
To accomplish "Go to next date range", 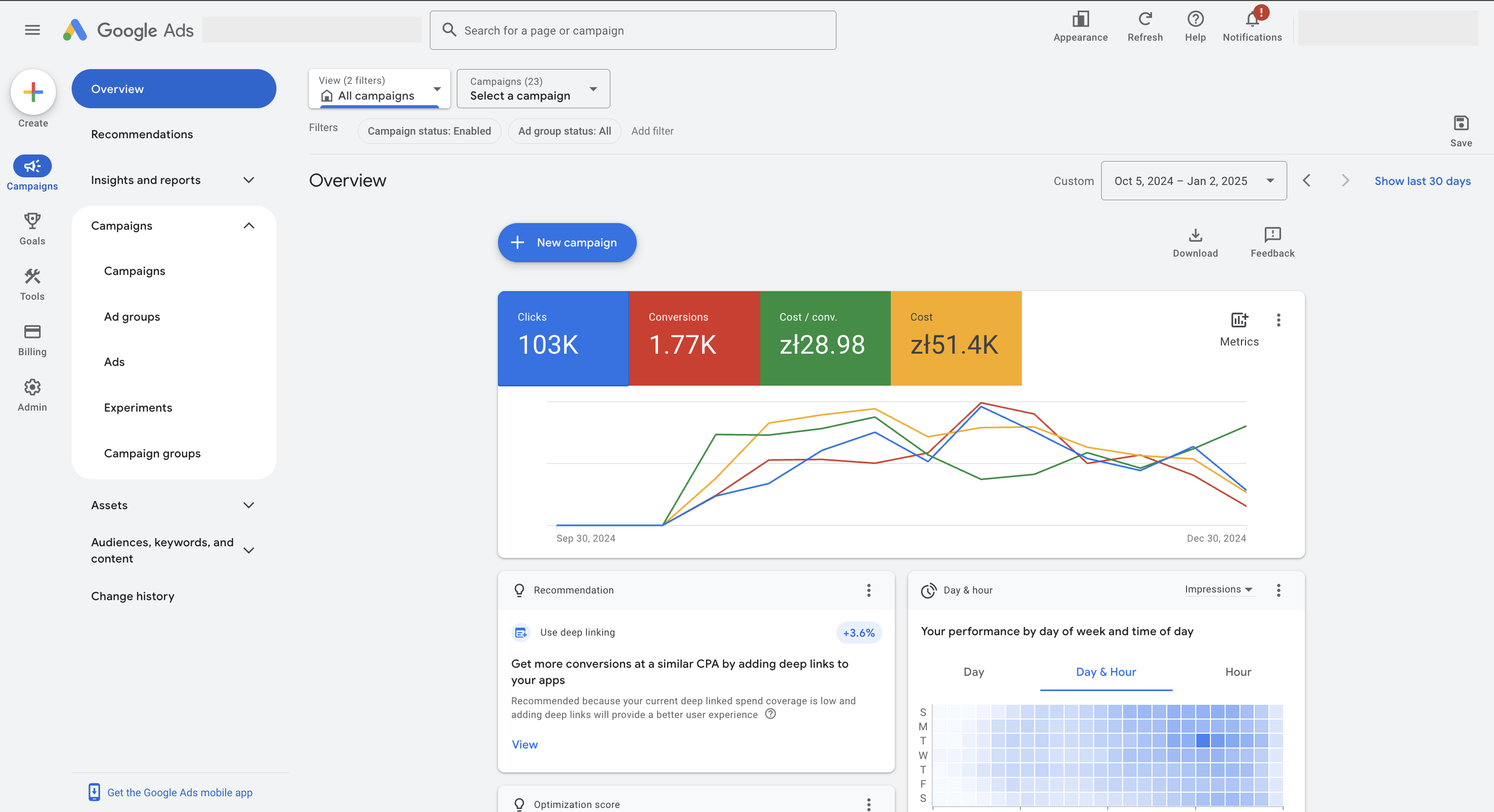I will tap(1345, 180).
